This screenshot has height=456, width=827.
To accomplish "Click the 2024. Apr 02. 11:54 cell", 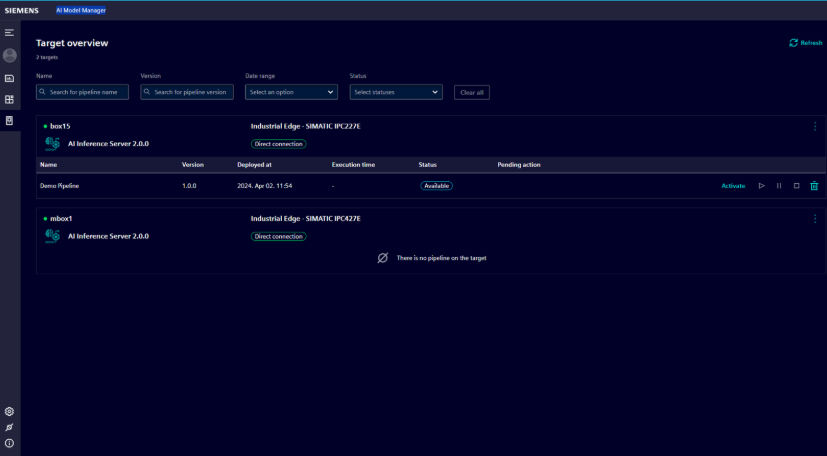I will [265, 186].
